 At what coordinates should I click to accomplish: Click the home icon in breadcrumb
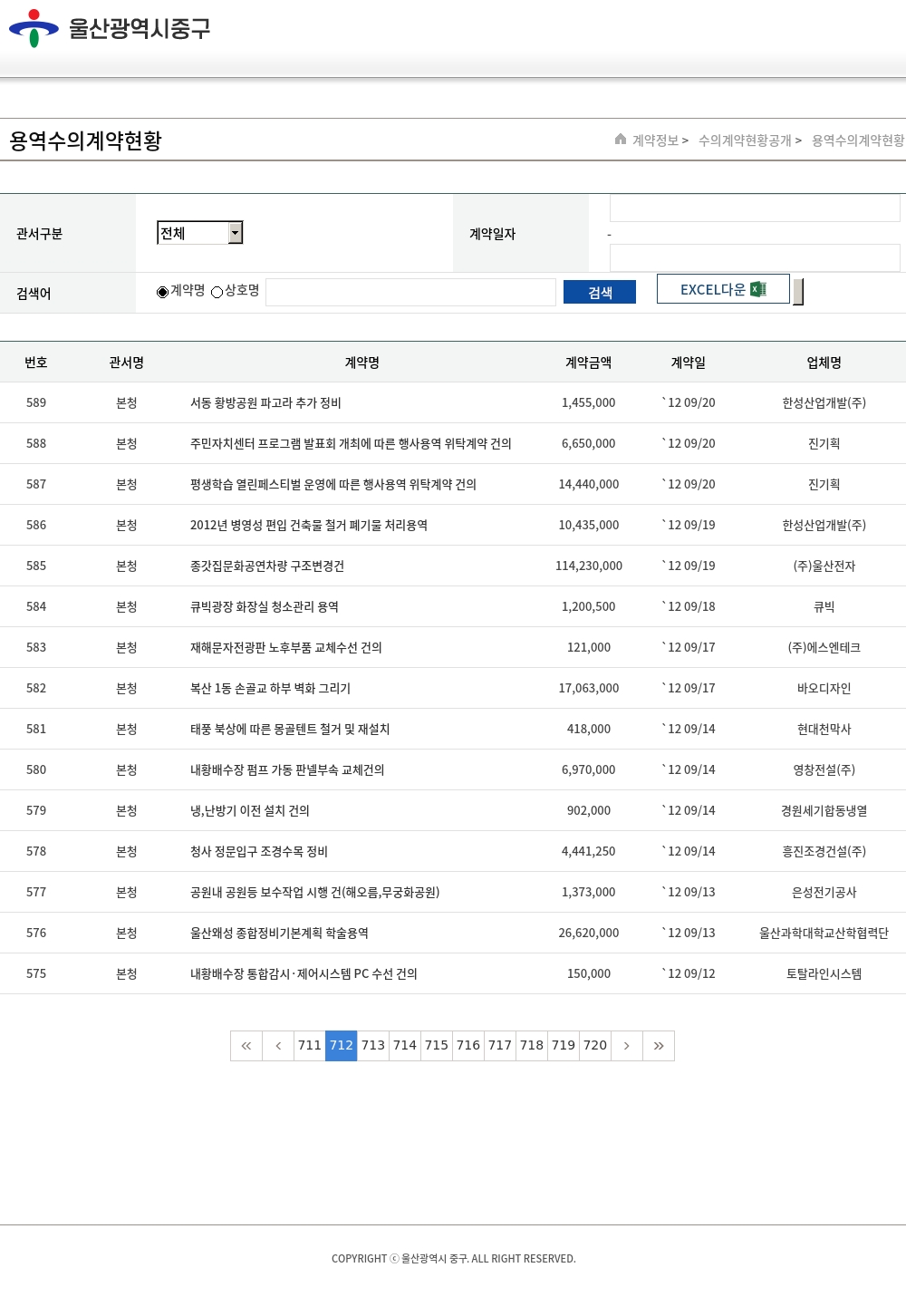pos(621,139)
